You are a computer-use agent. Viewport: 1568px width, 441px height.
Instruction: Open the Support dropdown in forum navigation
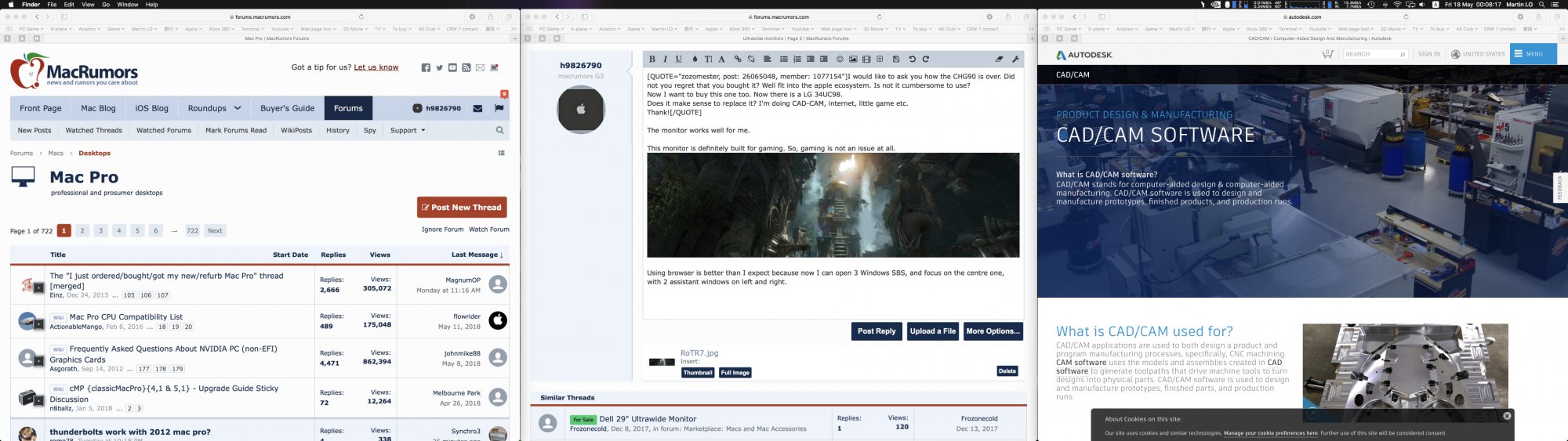pos(408,131)
